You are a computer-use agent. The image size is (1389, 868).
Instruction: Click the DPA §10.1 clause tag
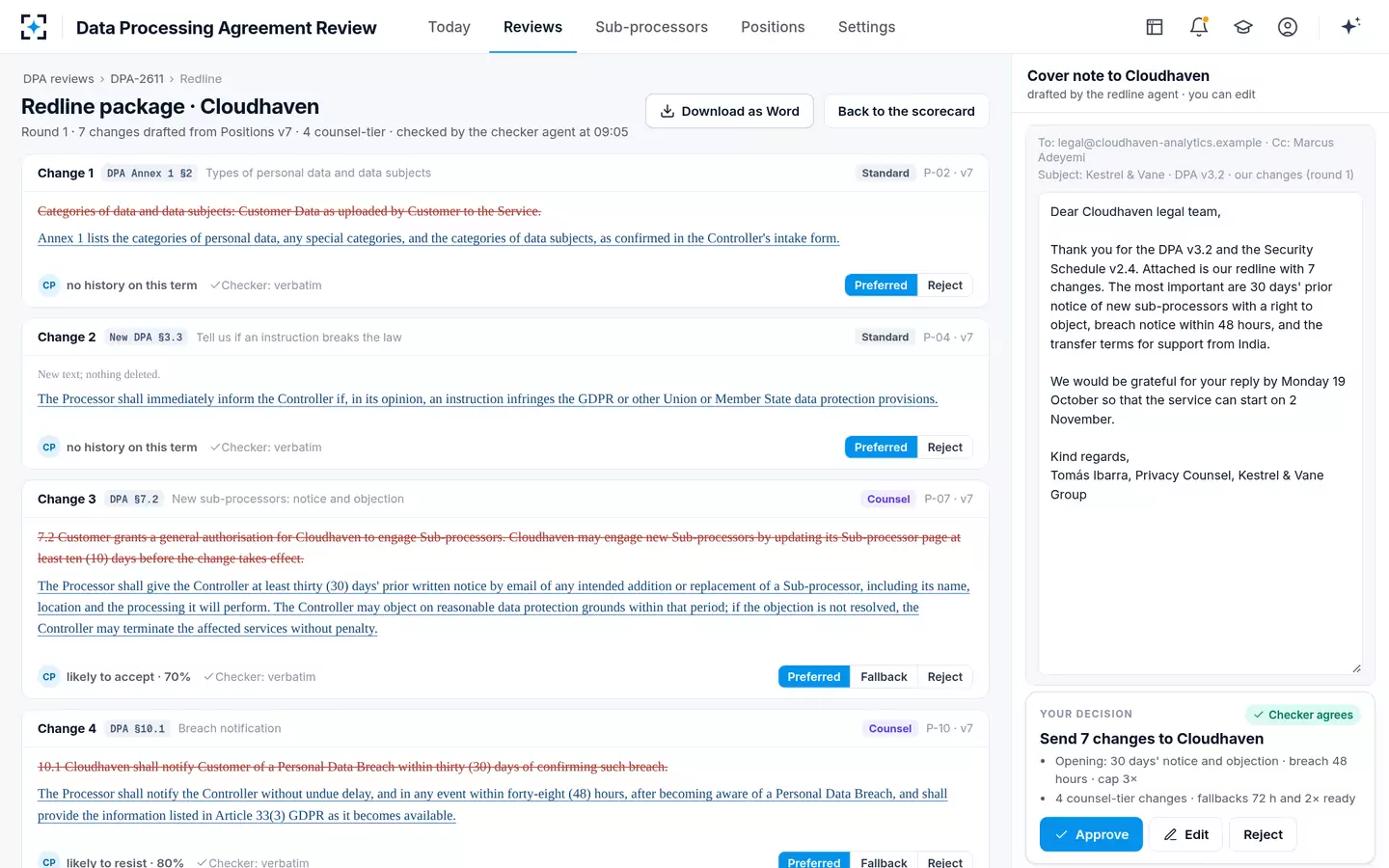pos(137,729)
